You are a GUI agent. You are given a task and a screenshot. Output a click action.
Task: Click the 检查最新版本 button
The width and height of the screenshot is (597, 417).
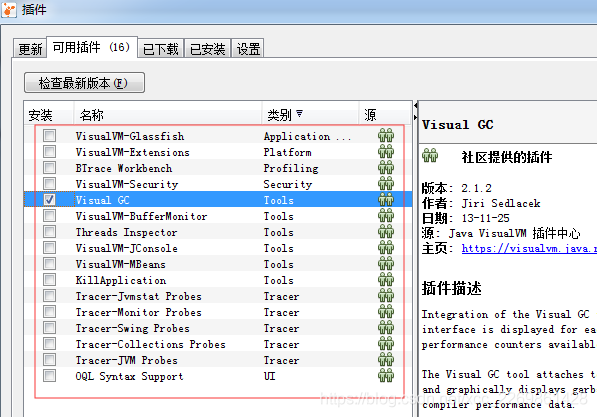click(x=84, y=83)
